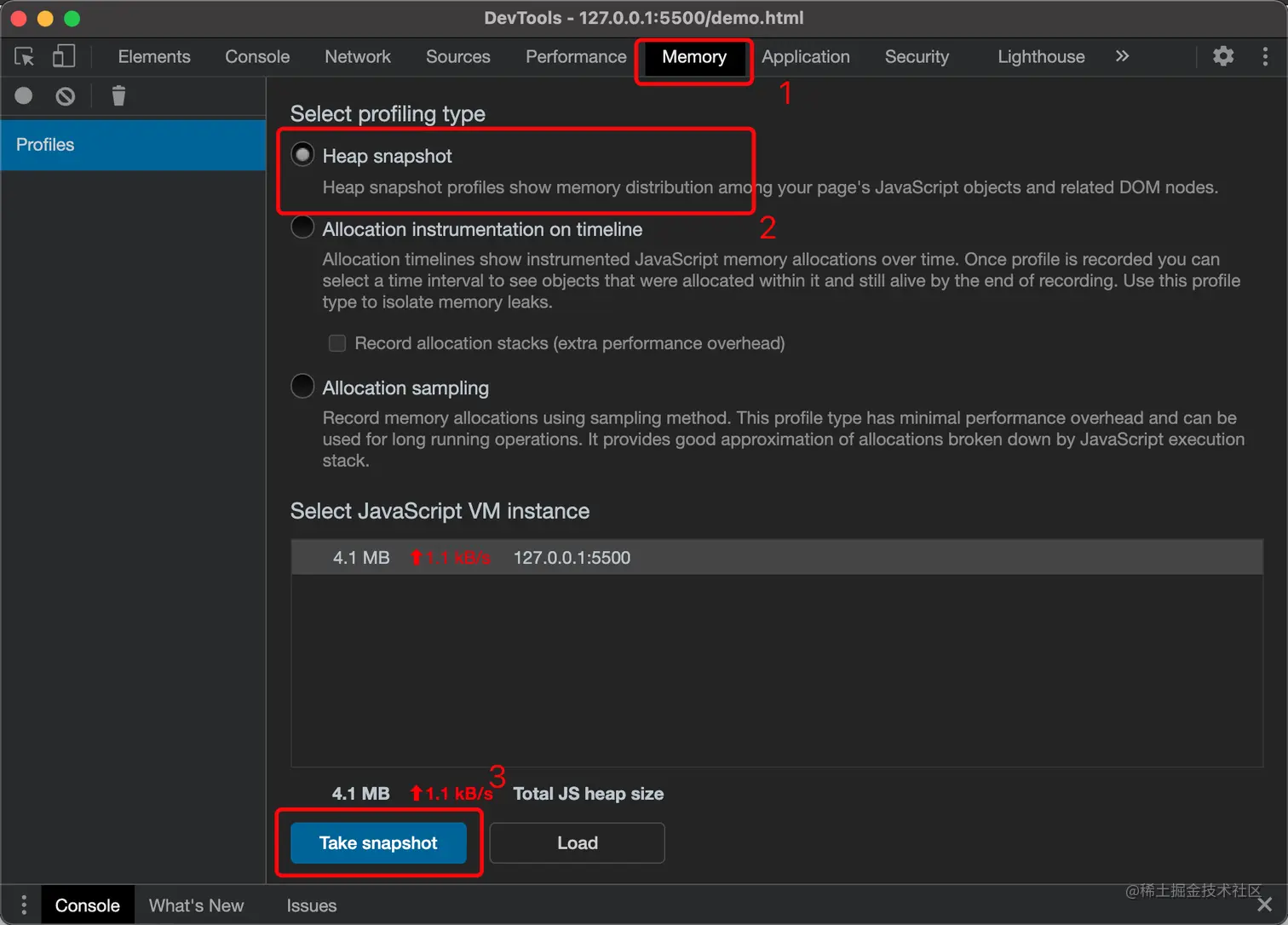Click the clear all profiles icon
The image size is (1288, 925).
[66, 96]
